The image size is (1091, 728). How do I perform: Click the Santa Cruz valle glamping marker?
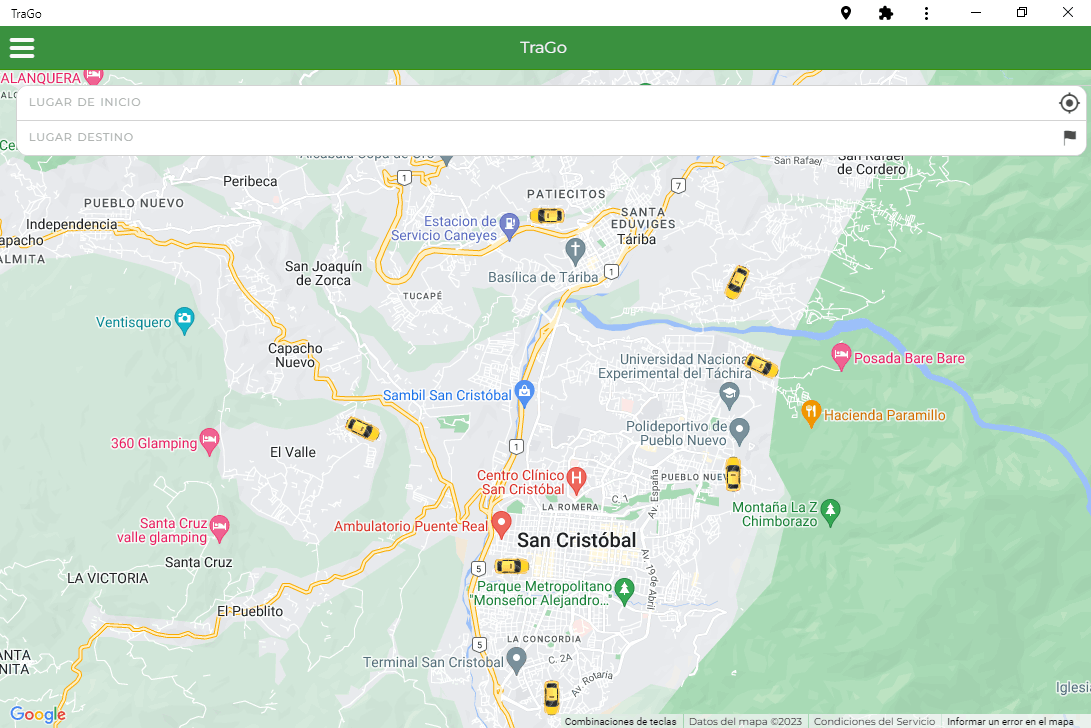tap(219, 528)
